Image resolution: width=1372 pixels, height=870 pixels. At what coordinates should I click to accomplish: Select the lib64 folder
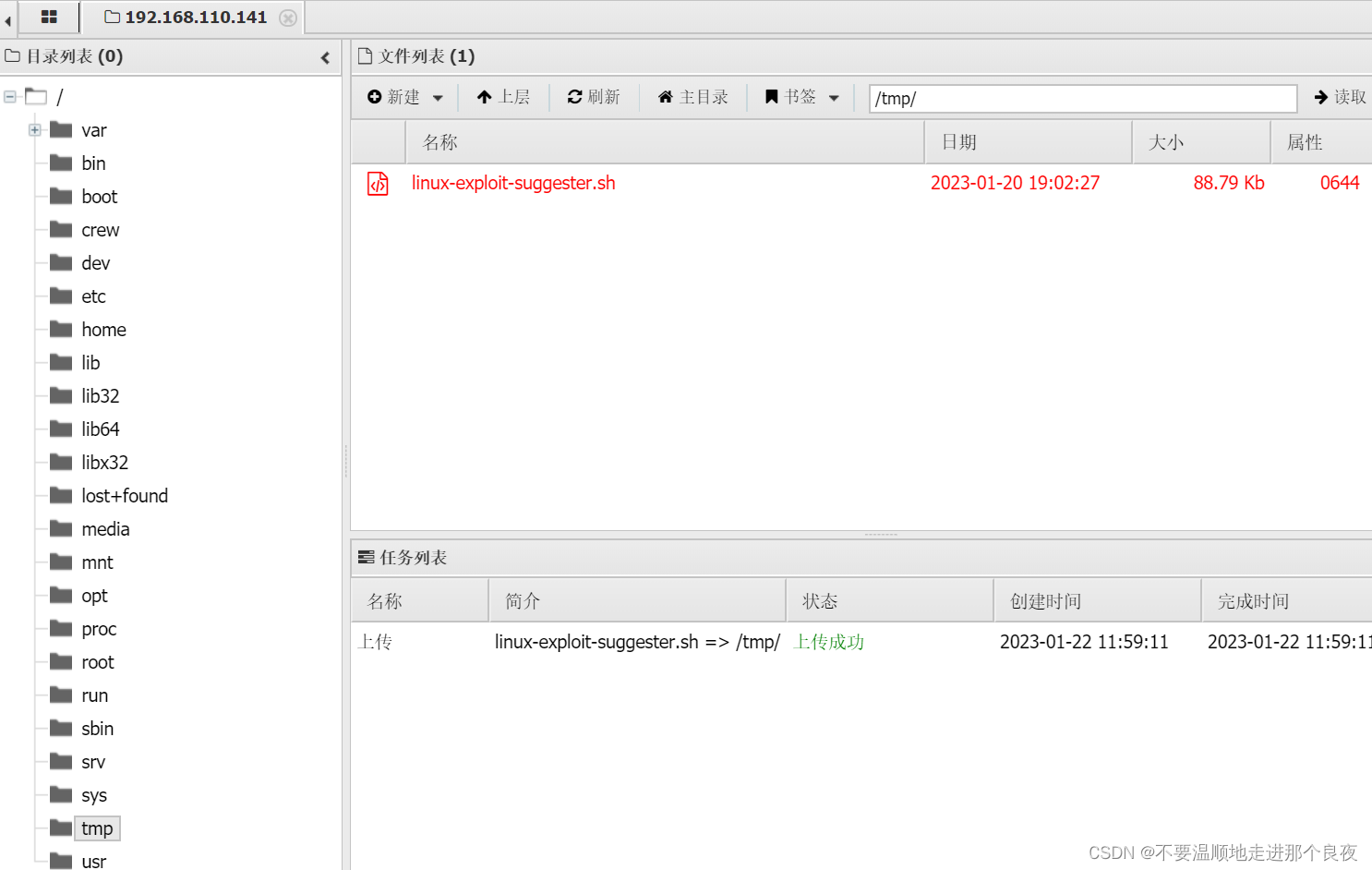click(100, 429)
